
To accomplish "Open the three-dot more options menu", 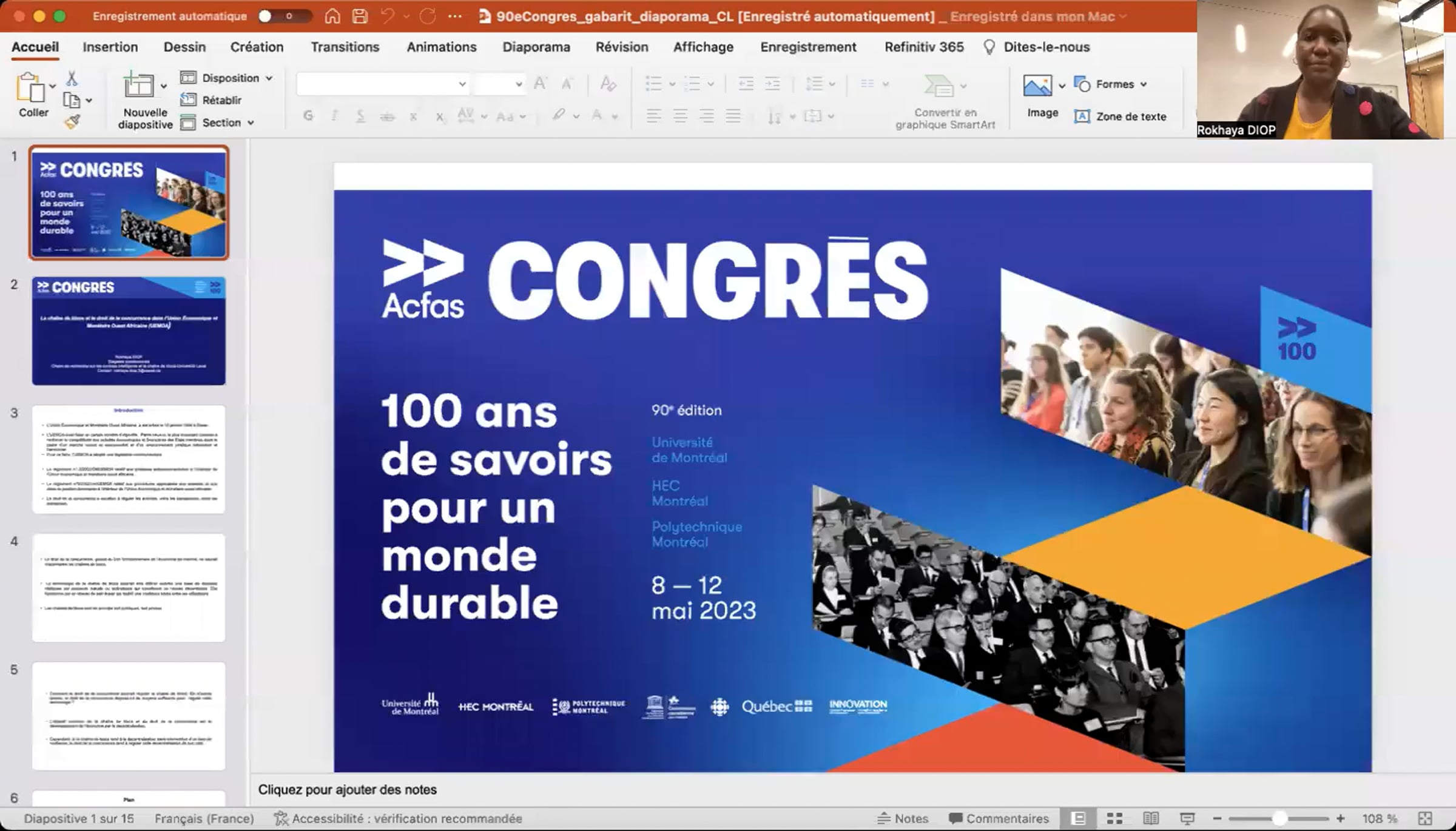I will coord(455,16).
